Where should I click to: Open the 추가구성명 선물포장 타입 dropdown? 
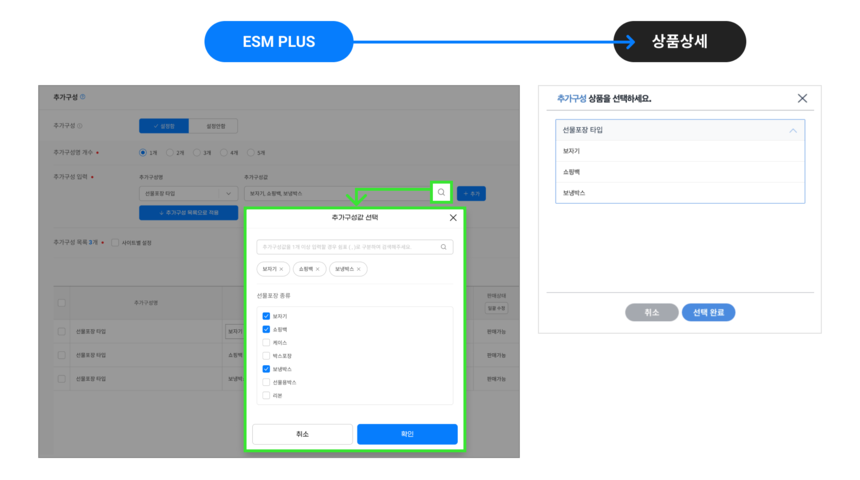click(188, 194)
